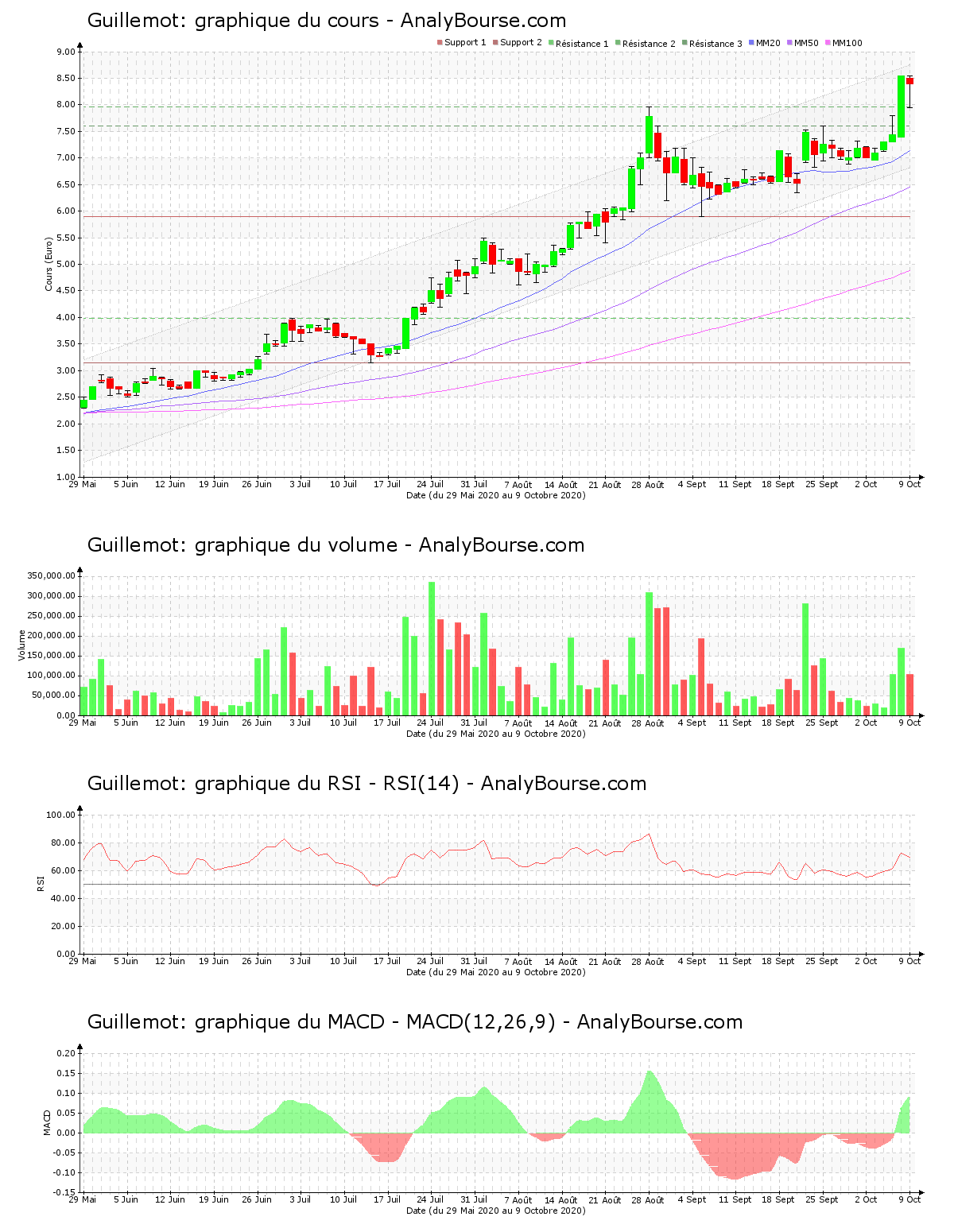Viewport: 954px width, 1232px height.
Task: Click the '200,000.00' volume axis value
Action: click(52, 636)
